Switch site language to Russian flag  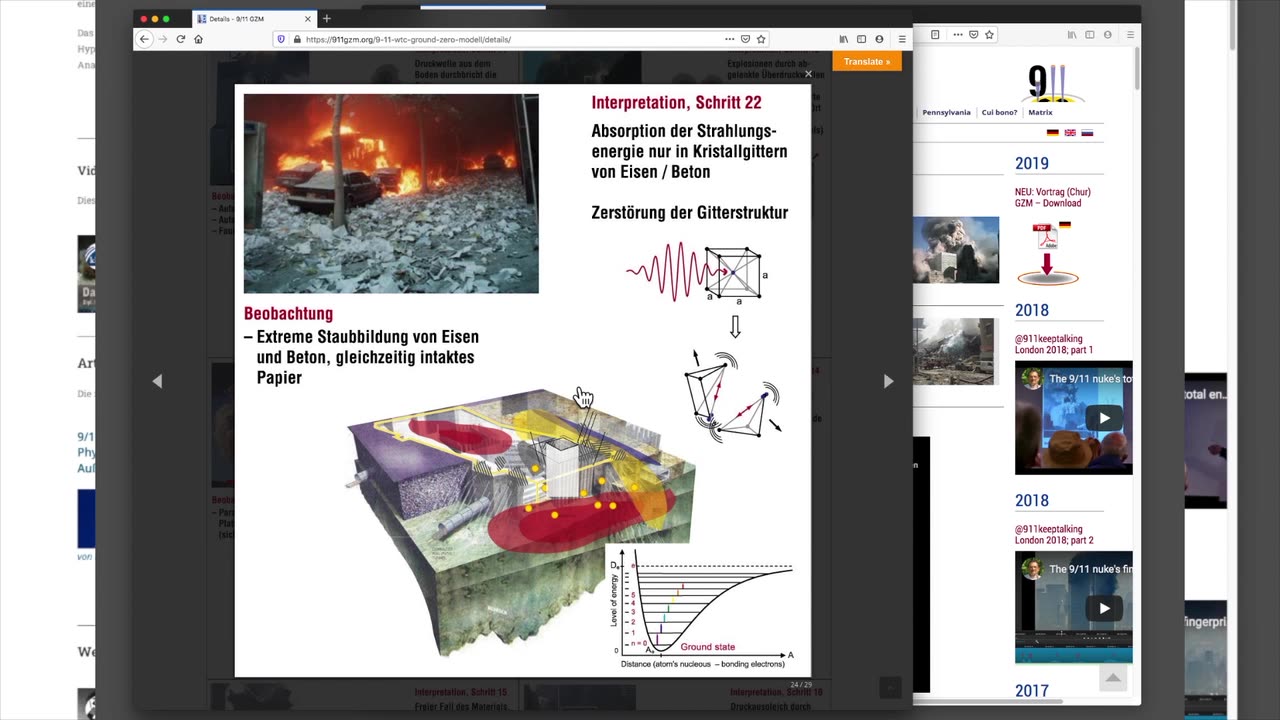(1087, 133)
